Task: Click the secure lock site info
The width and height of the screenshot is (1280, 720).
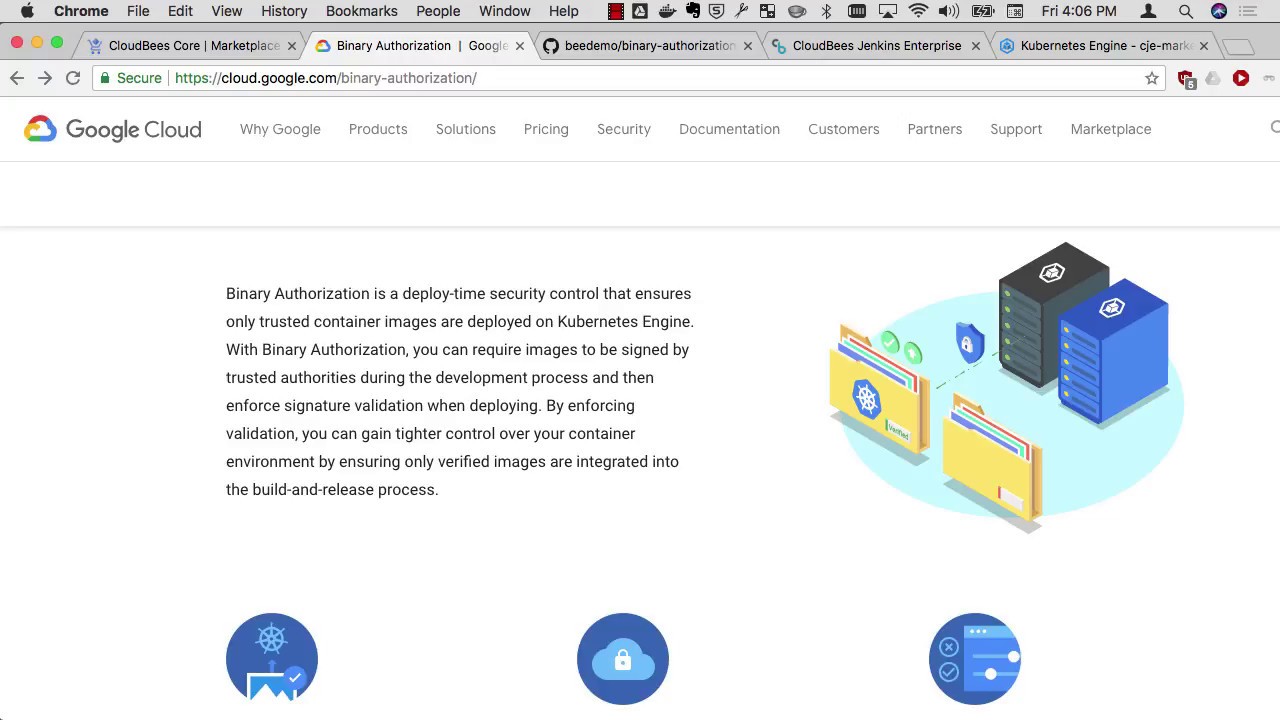Action: [x=131, y=78]
